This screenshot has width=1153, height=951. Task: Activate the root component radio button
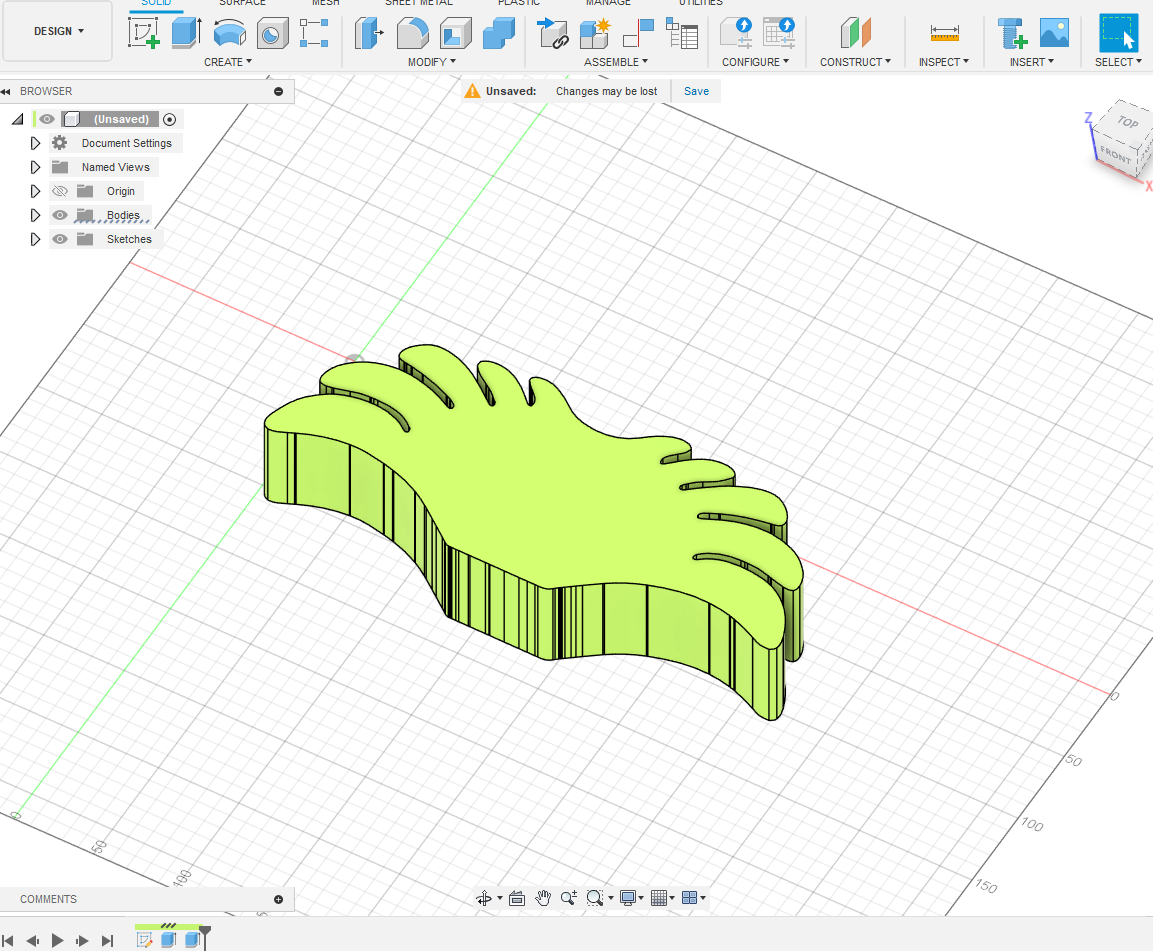(170, 119)
